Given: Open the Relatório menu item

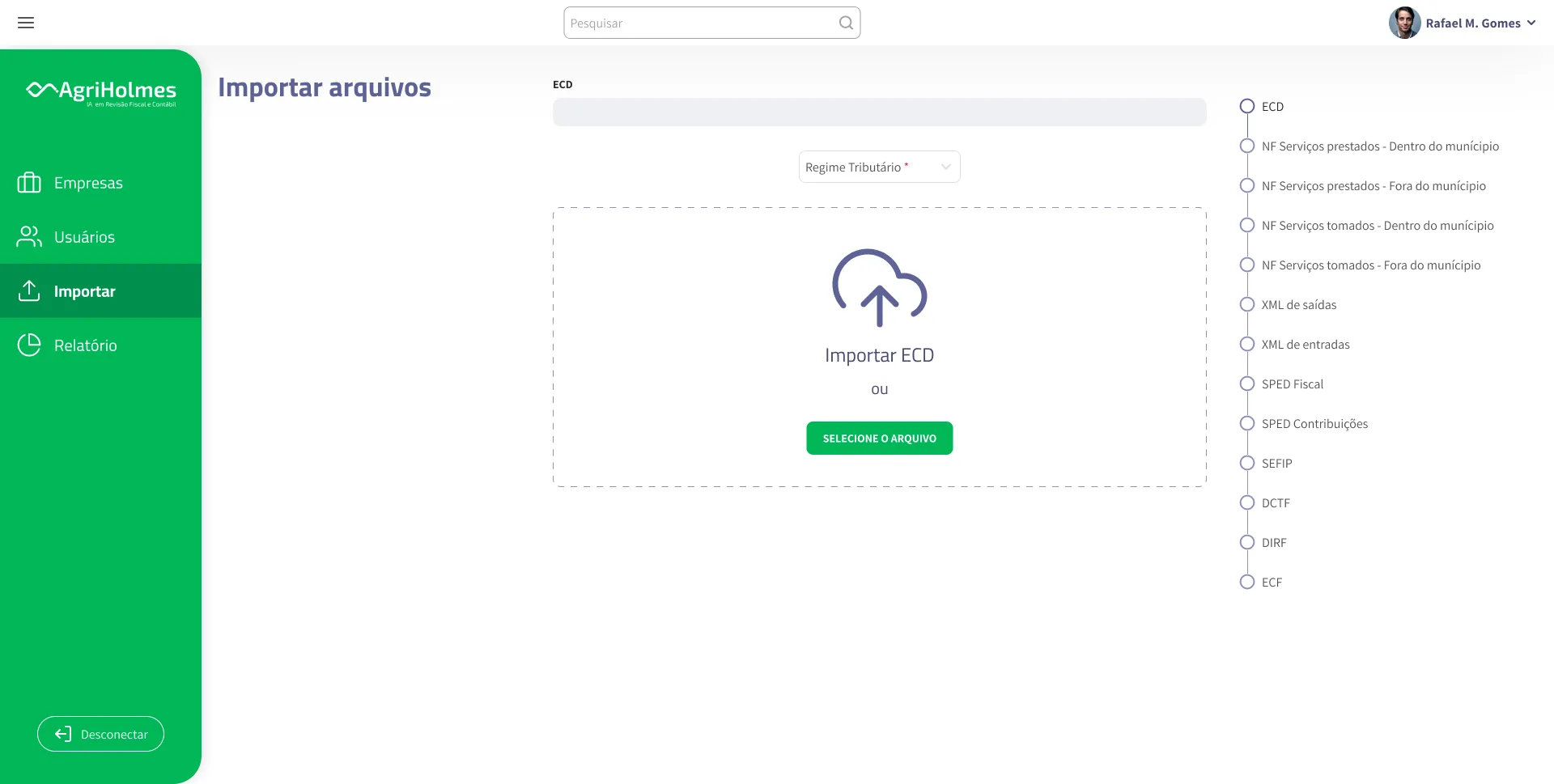Looking at the screenshot, I should (x=100, y=345).
